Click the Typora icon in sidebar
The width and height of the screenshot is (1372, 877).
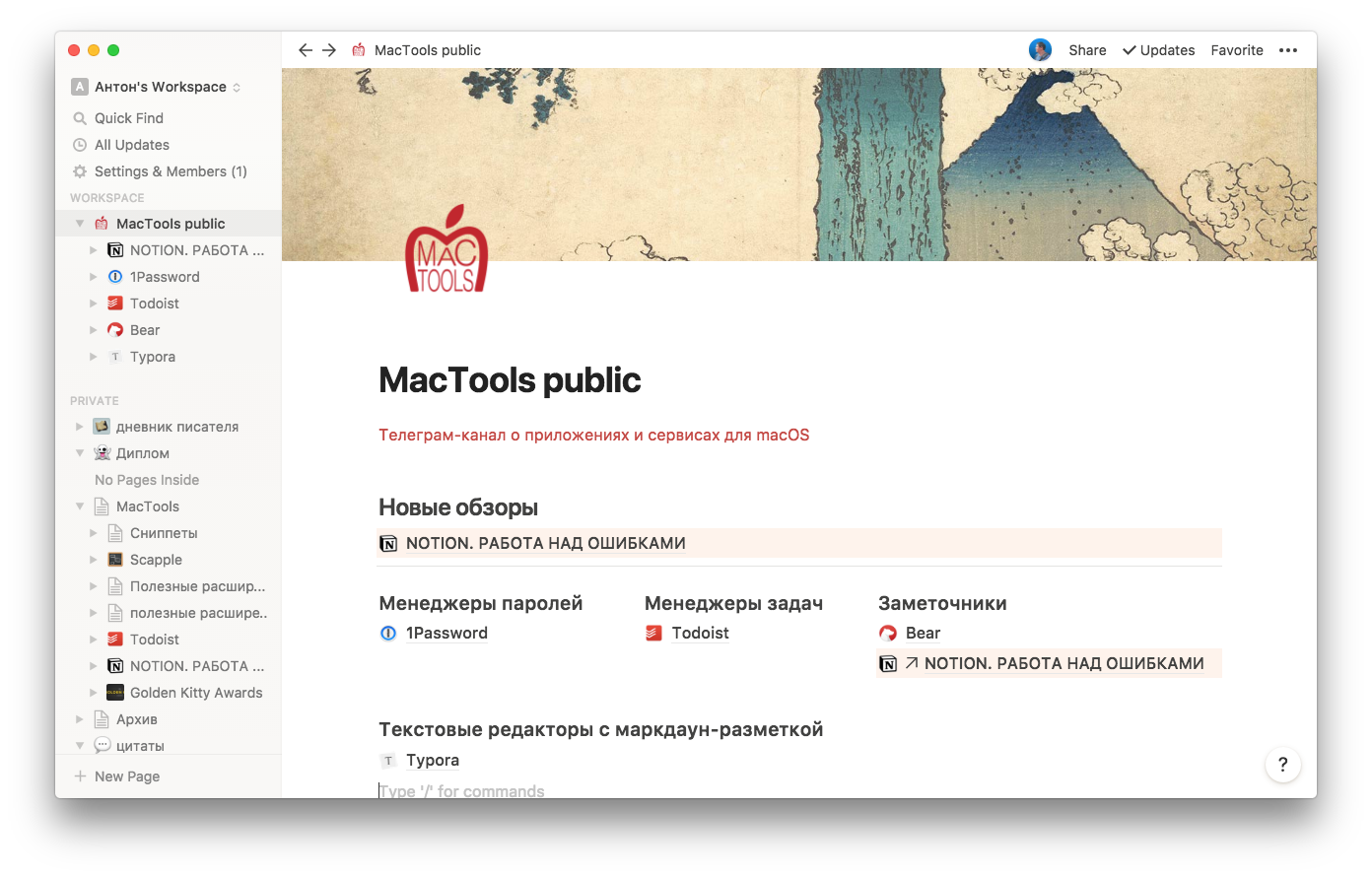(x=115, y=357)
